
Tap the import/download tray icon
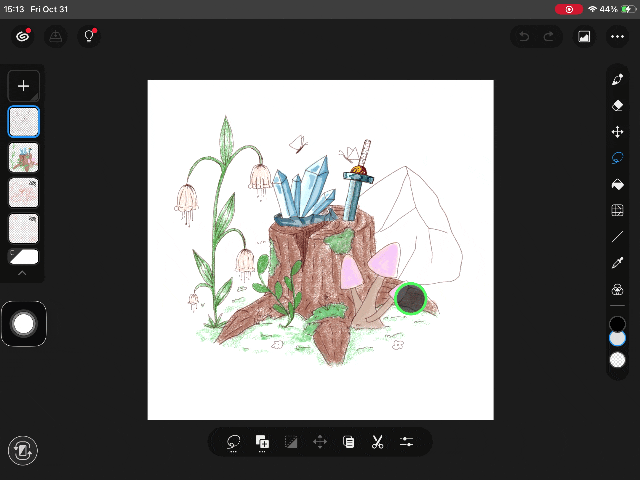point(56,36)
